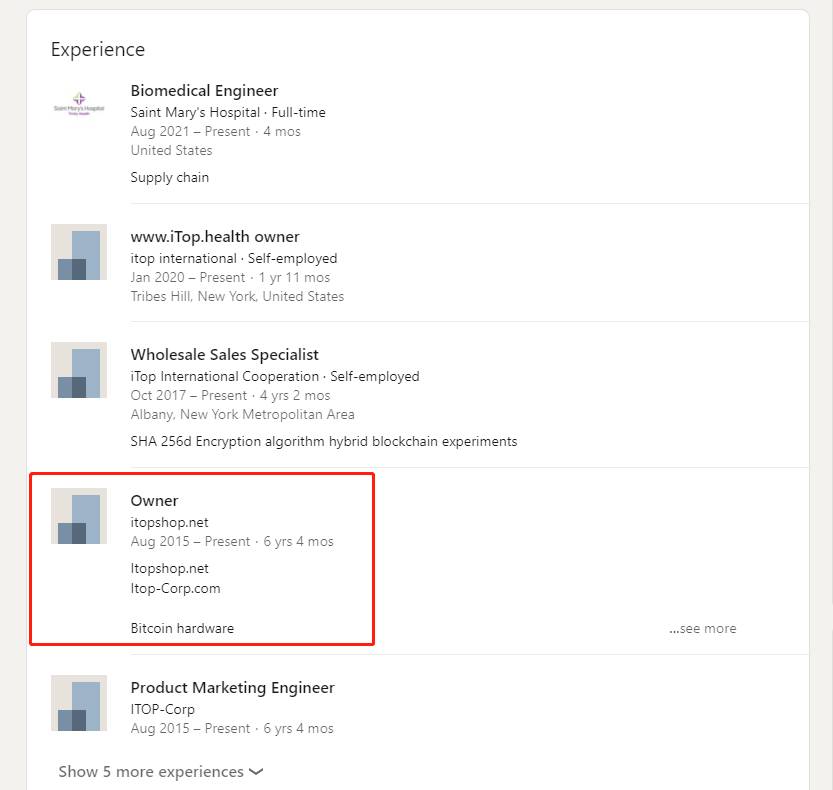The image size is (833, 790).
Task: Click the chevron after Show 5 more experiences
Action: 256,772
